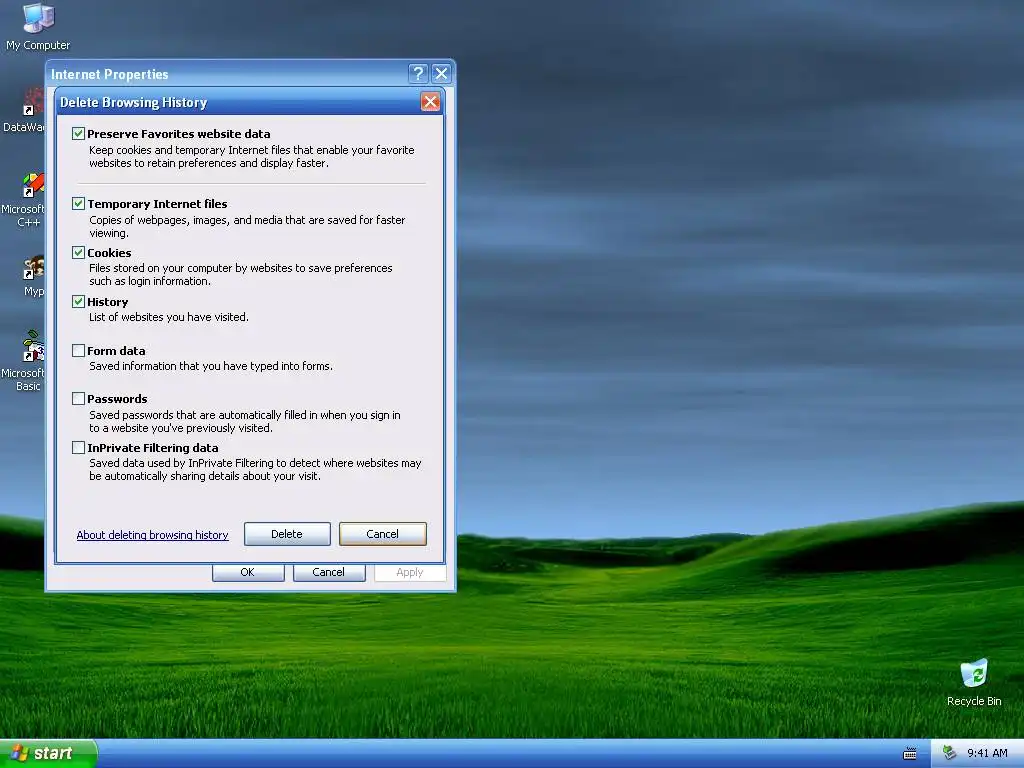The width and height of the screenshot is (1024, 768).
Task: Enable the Form data checkbox
Action: [x=78, y=350]
